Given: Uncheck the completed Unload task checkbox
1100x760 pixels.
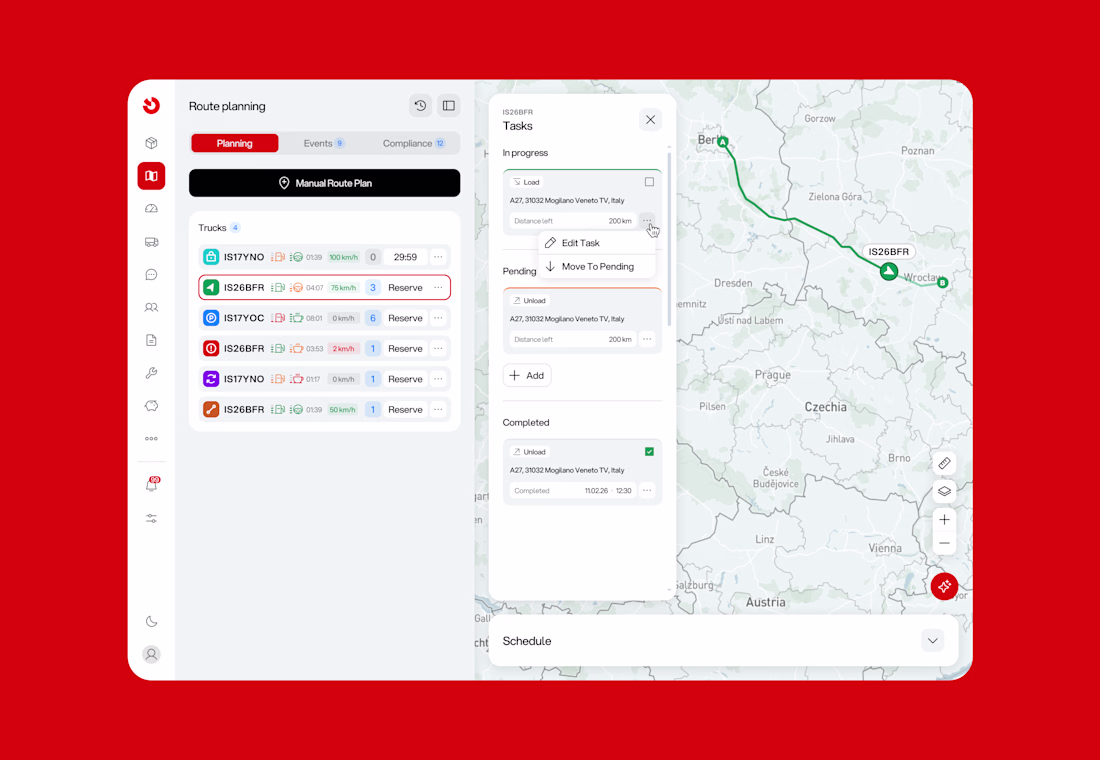Looking at the screenshot, I should [x=649, y=451].
